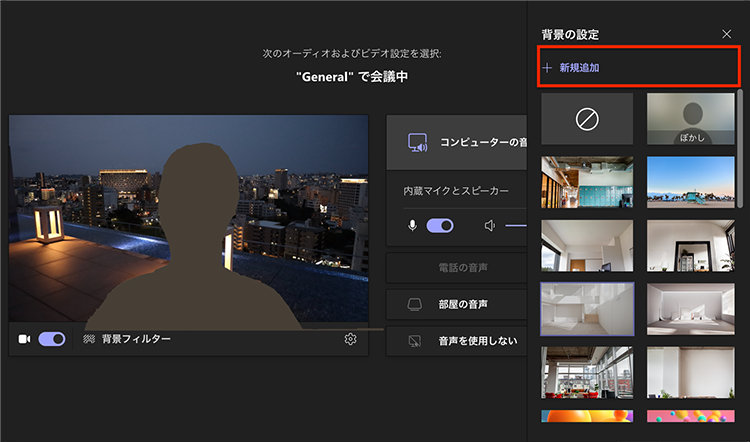
Task: Click 新規追加 to add new background
Action: pyautogui.click(x=580, y=68)
